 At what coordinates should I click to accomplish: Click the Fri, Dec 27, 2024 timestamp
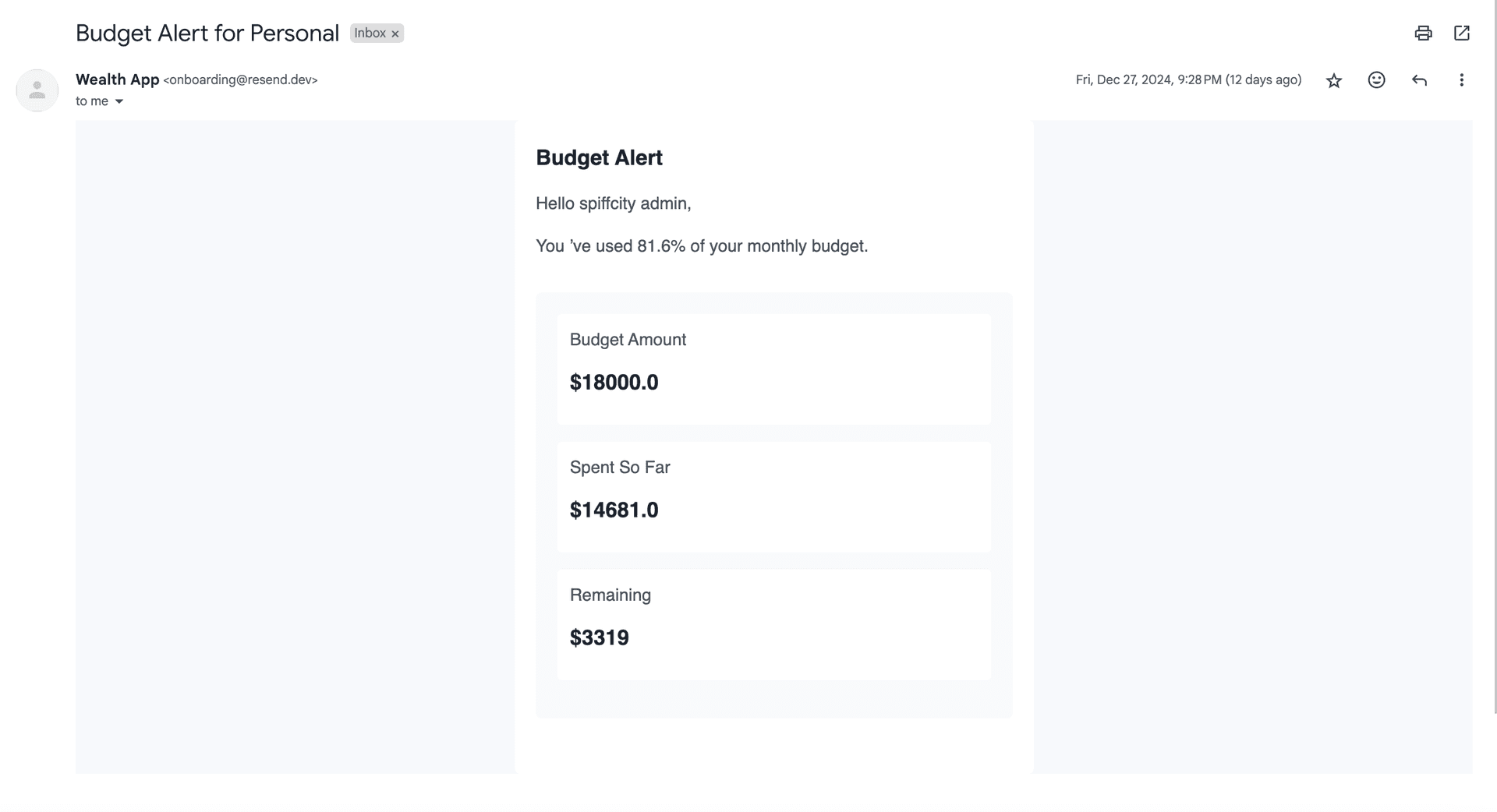pos(1188,79)
